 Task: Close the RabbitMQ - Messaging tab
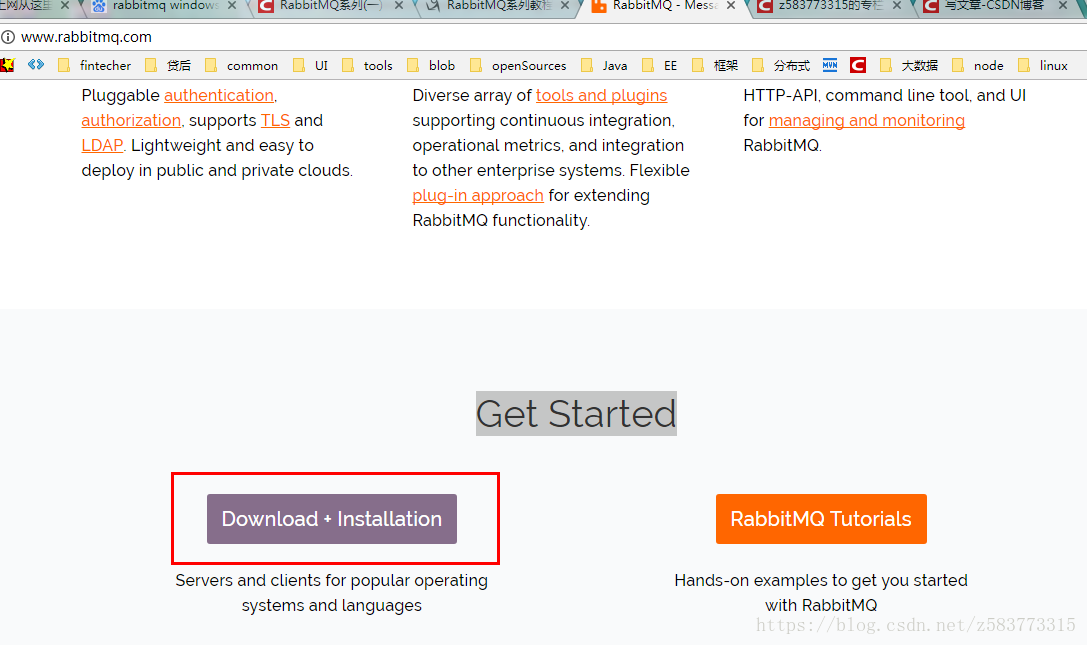tap(731, 6)
